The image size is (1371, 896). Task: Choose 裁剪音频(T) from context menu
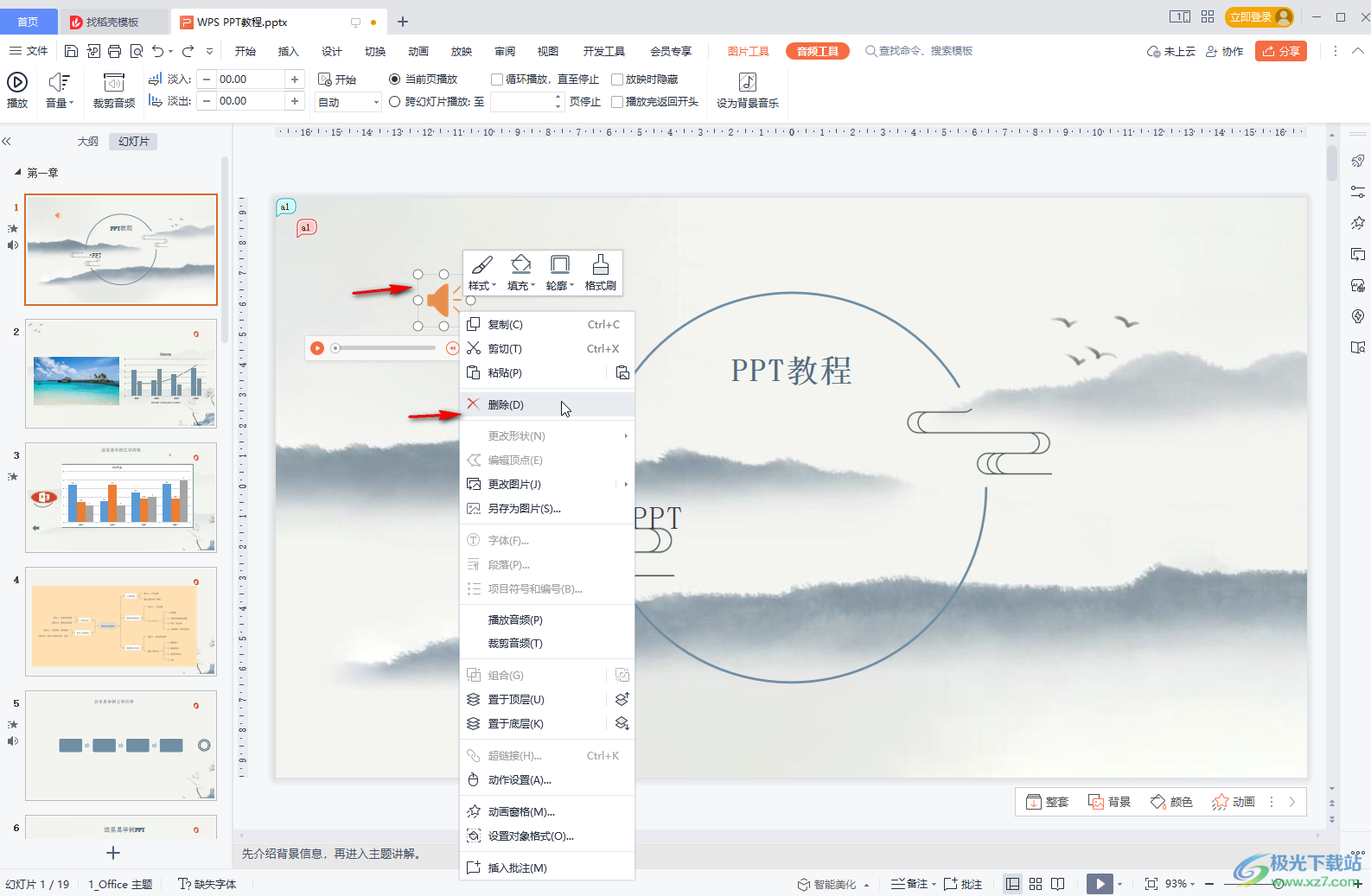[x=547, y=644]
